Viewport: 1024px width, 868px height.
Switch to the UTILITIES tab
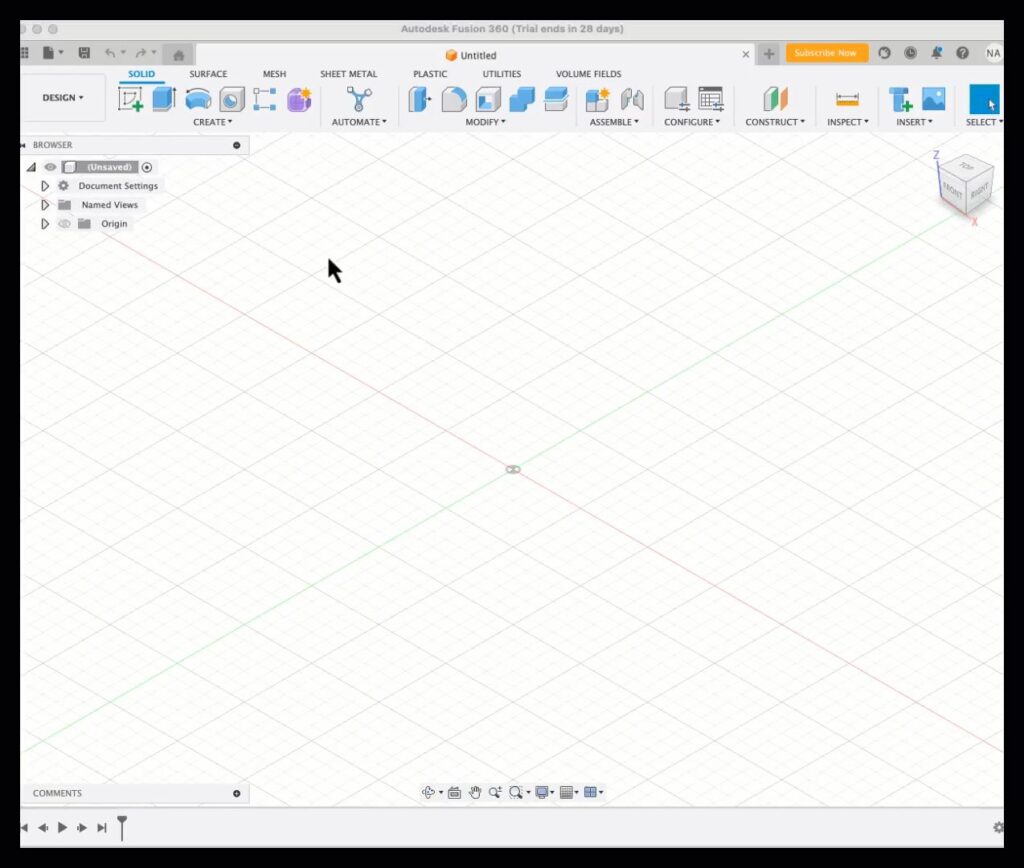tap(502, 74)
